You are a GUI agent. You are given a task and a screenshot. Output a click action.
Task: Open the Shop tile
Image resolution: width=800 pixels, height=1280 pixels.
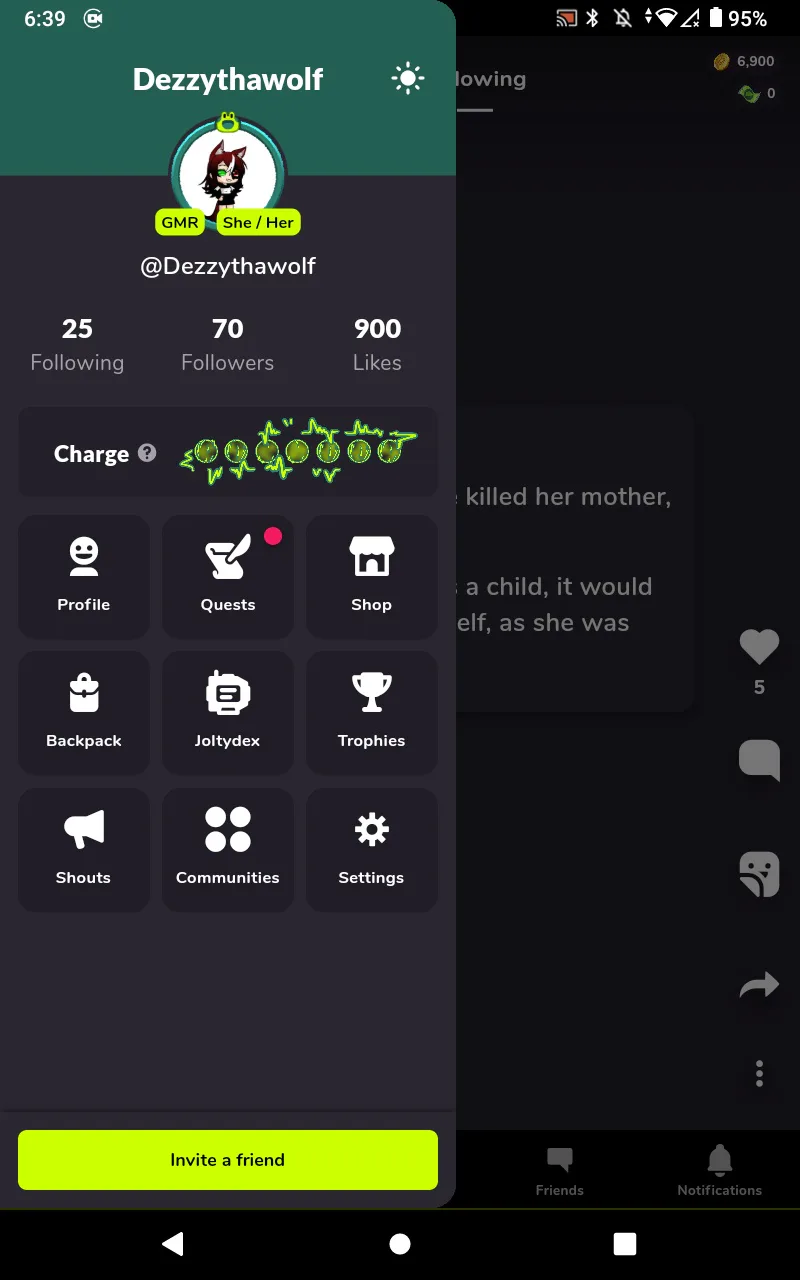pos(371,576)
